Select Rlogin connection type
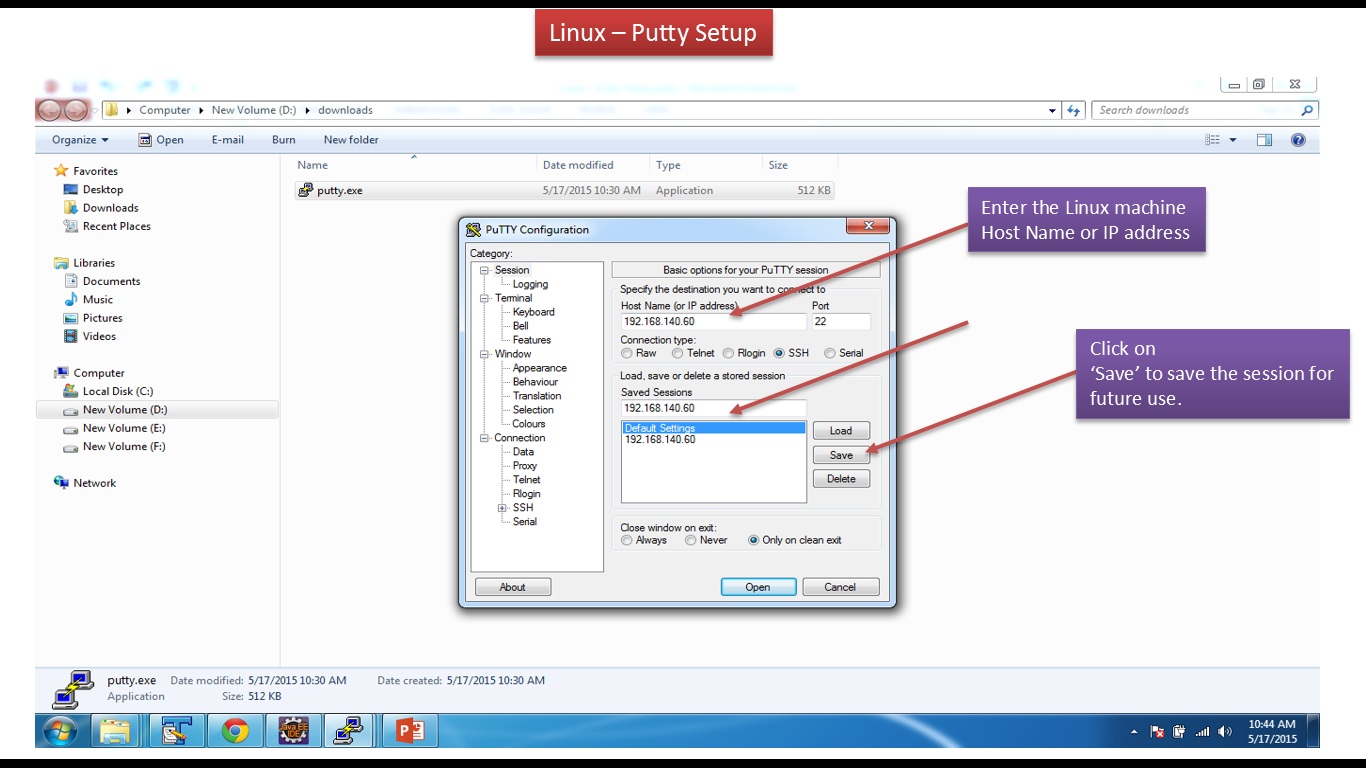This screenshot has height=768, width=1366. tap(728, 353)
